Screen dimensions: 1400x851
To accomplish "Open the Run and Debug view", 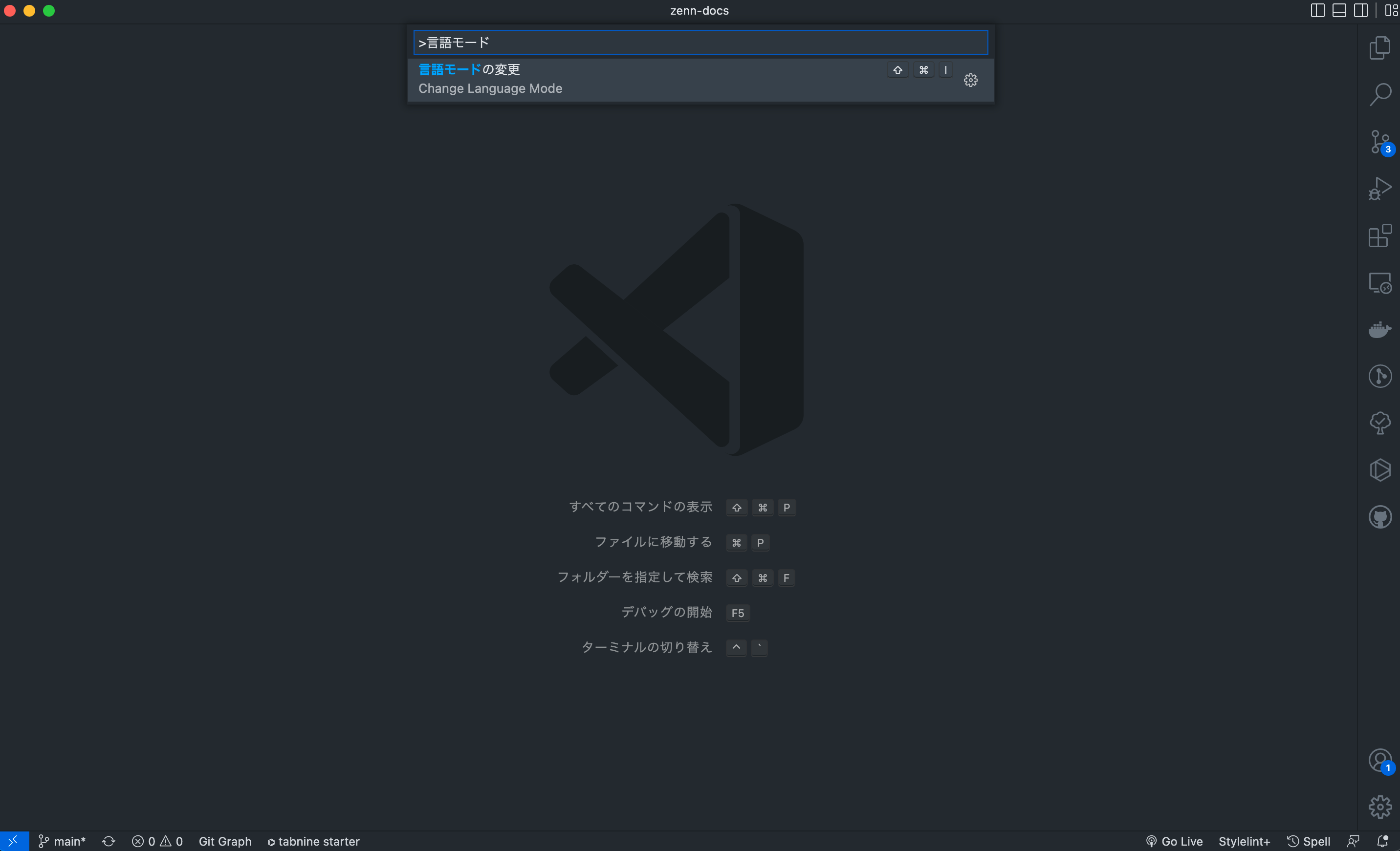I will pos(1380,188).
